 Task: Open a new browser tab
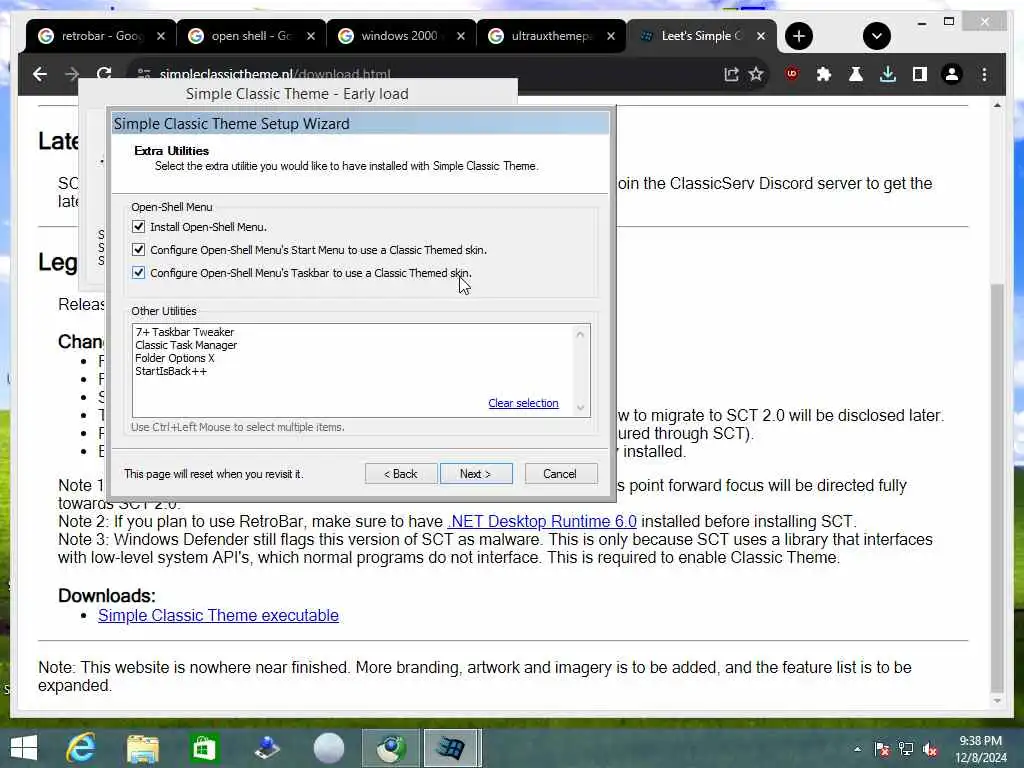799,36
